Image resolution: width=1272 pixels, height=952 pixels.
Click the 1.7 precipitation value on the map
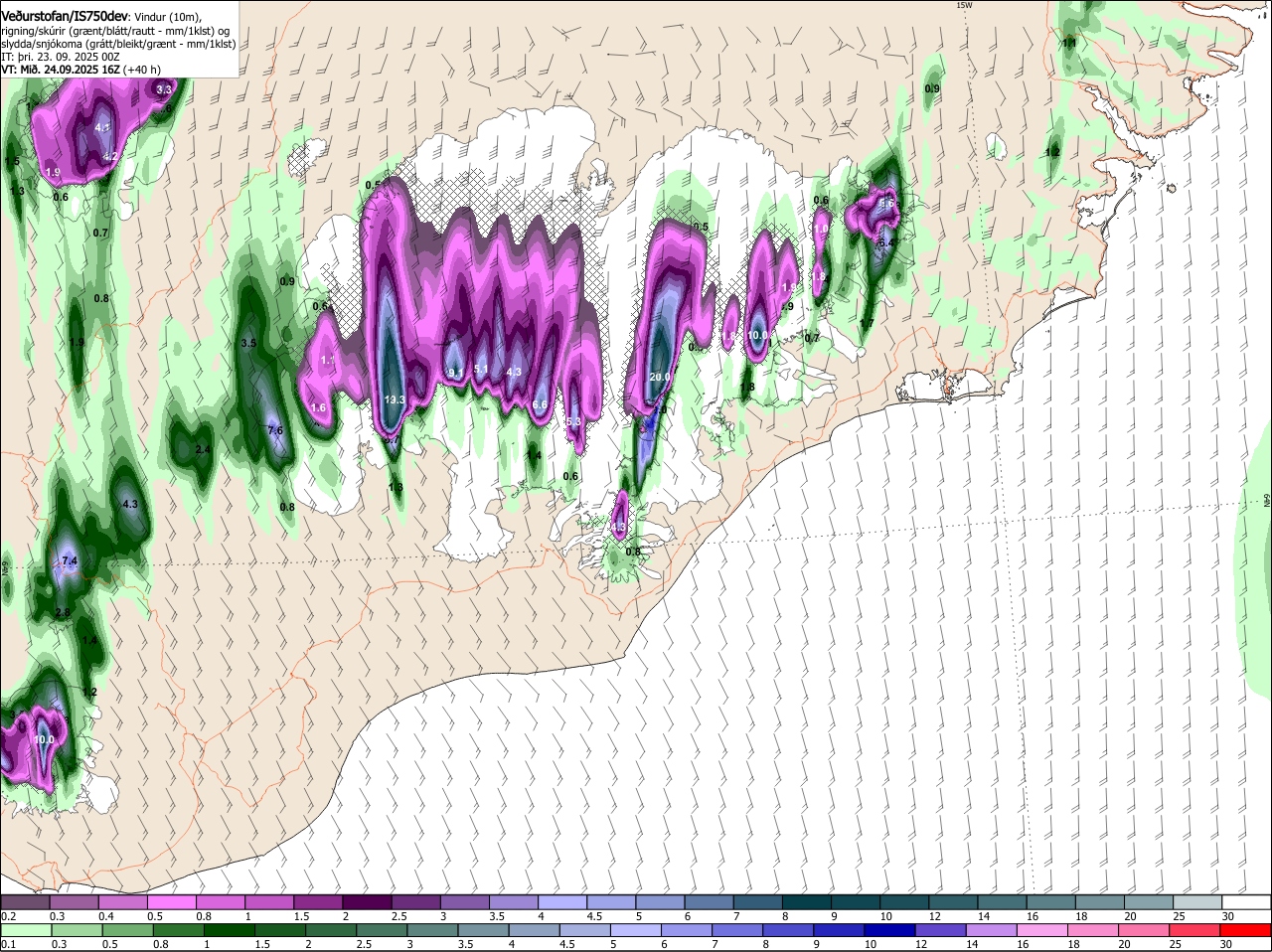point(867,324)
